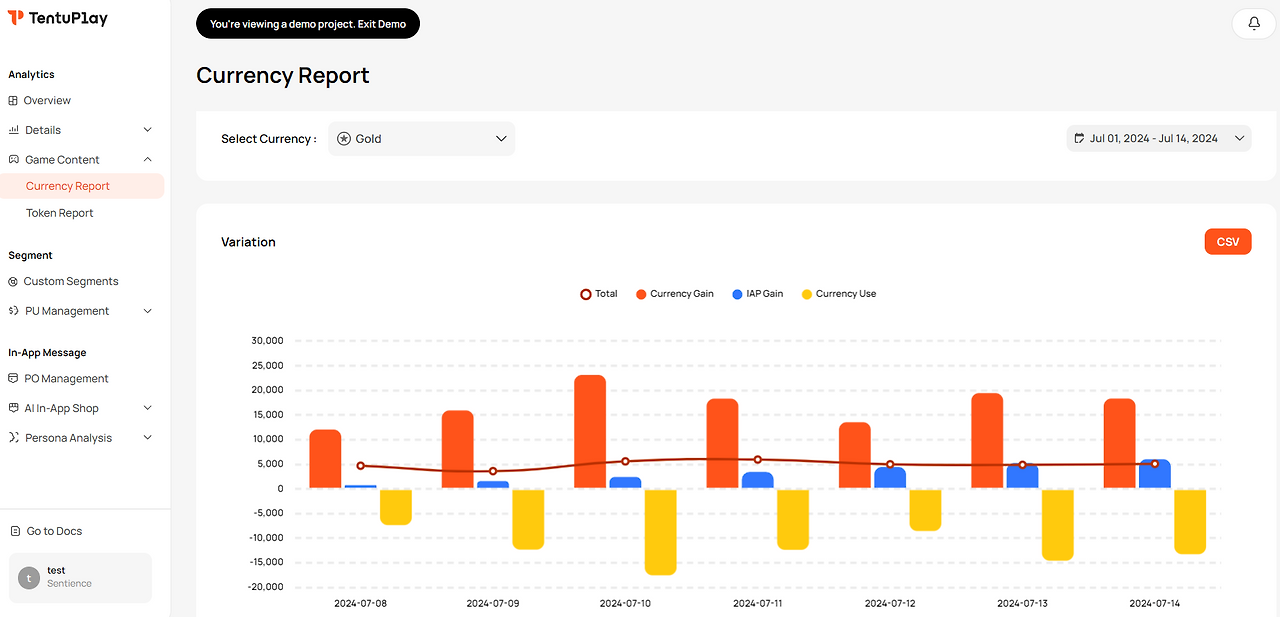Click the Total line point for 2024-07-08
Viewport: 1280px width, 617px height.
click(x=360, y=466)
